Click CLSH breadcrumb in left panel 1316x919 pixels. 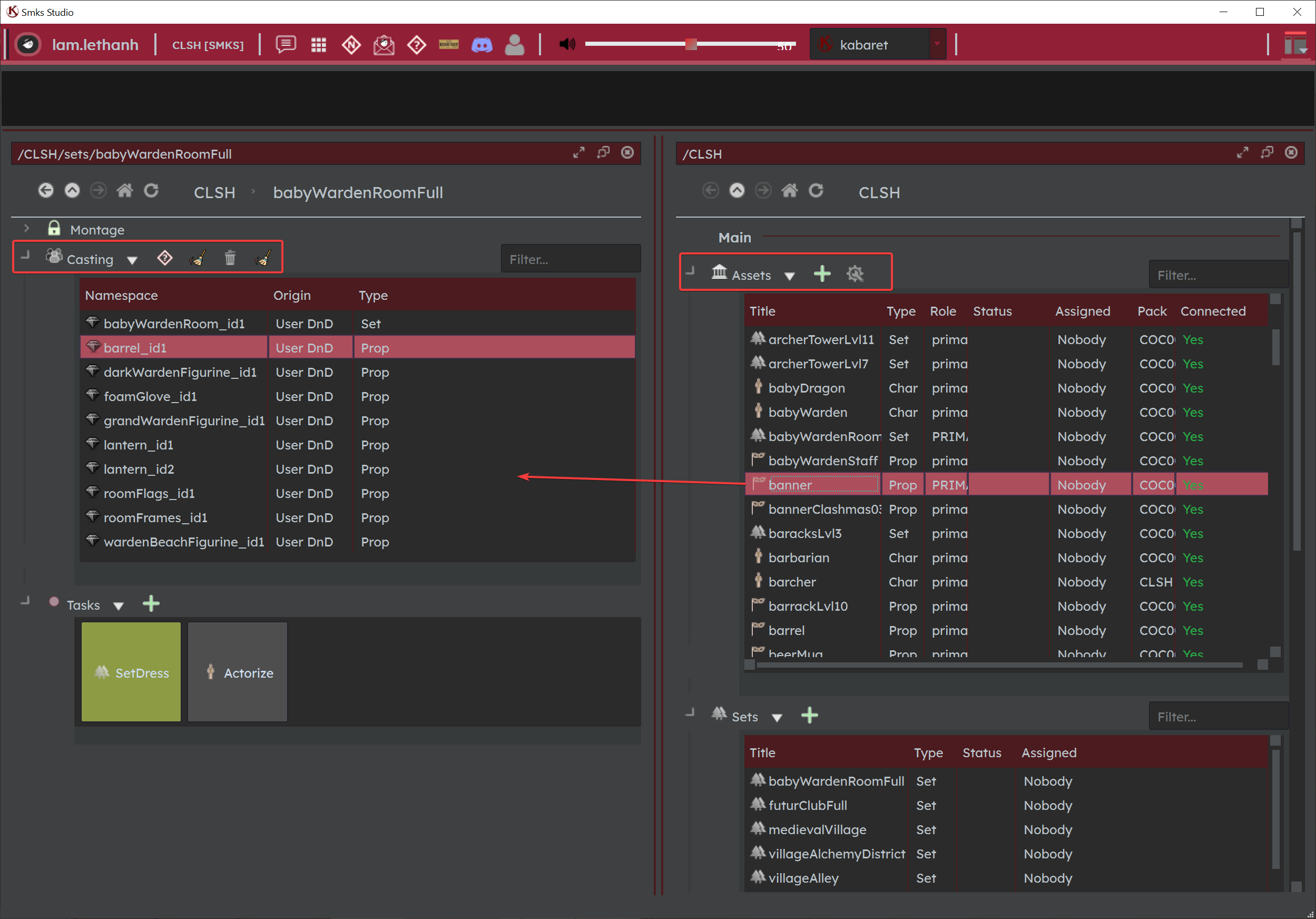[214, 193]
